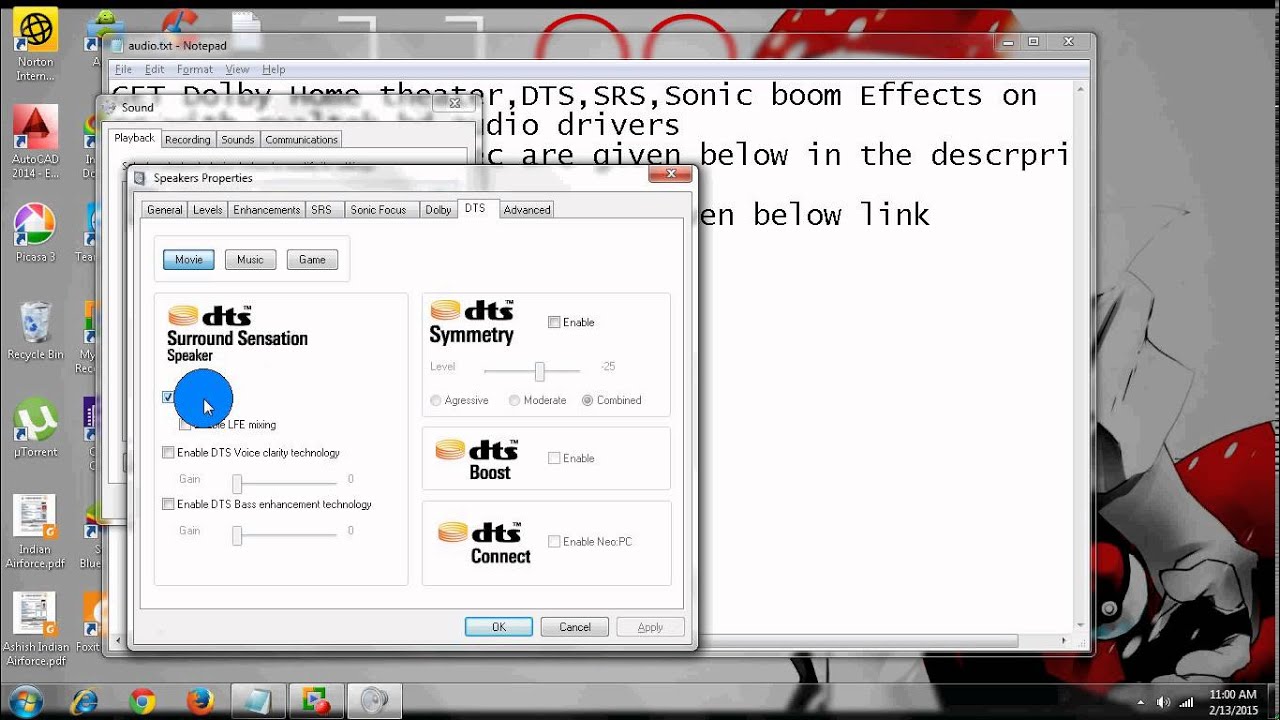Select the Agressive radio option

click(x=436, y=400)
